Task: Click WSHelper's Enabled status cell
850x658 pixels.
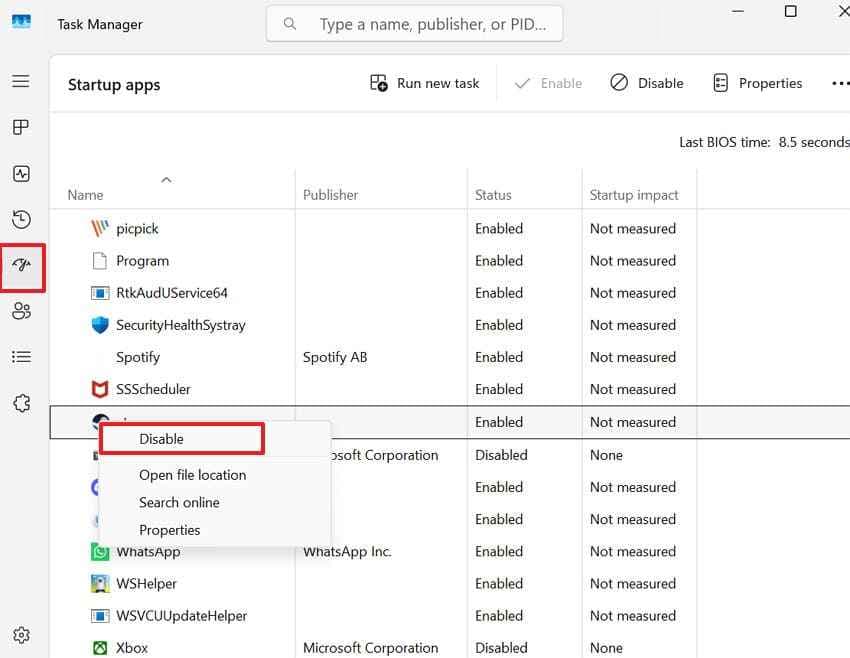Action: [x=499, y=584]
